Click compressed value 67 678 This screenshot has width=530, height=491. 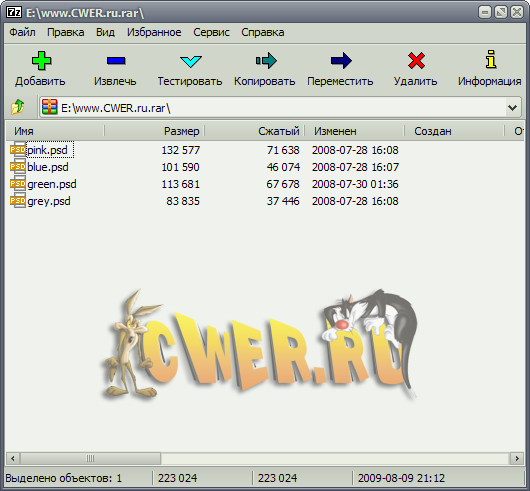pos(283,184)
